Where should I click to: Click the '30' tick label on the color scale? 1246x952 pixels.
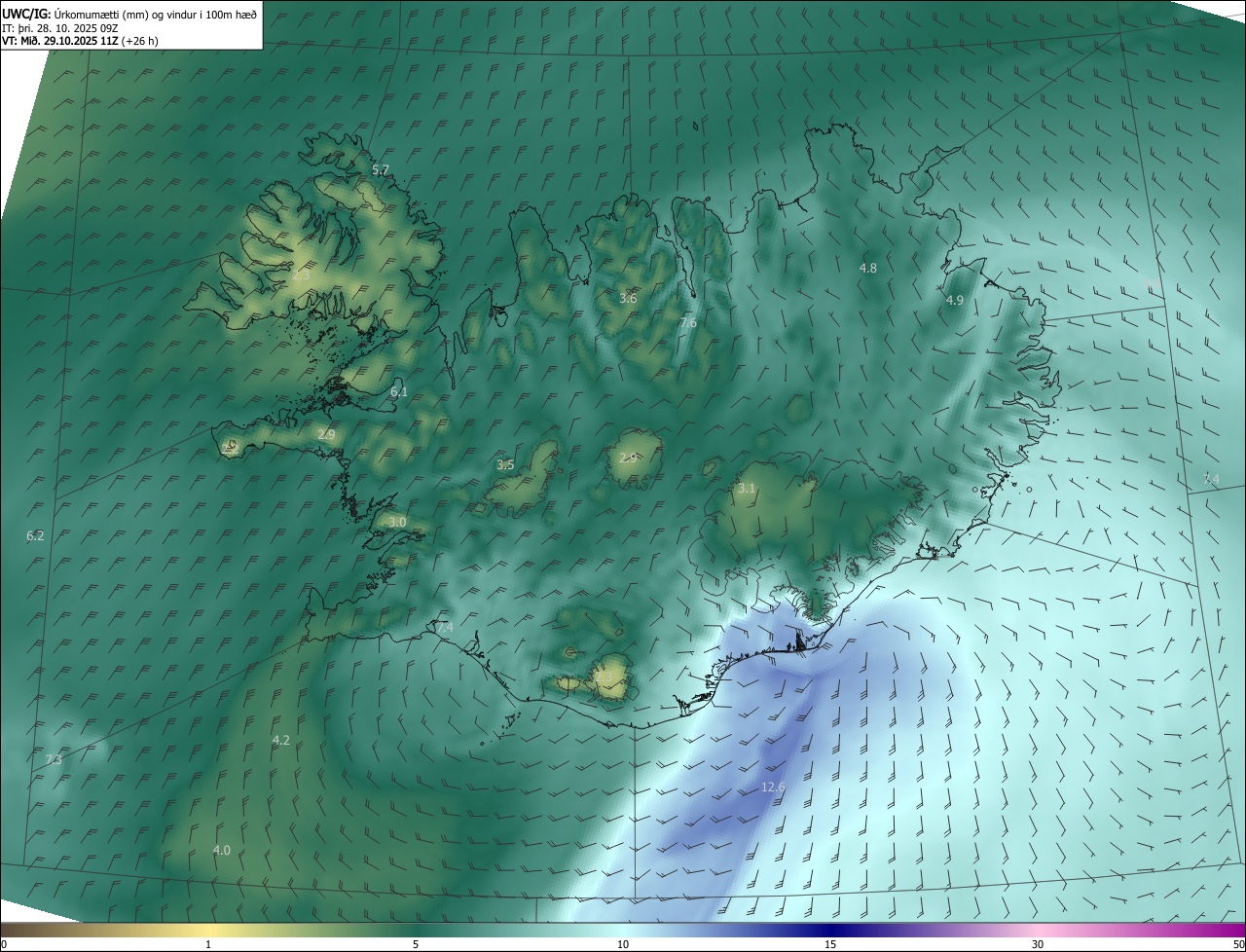point(1038,944)
